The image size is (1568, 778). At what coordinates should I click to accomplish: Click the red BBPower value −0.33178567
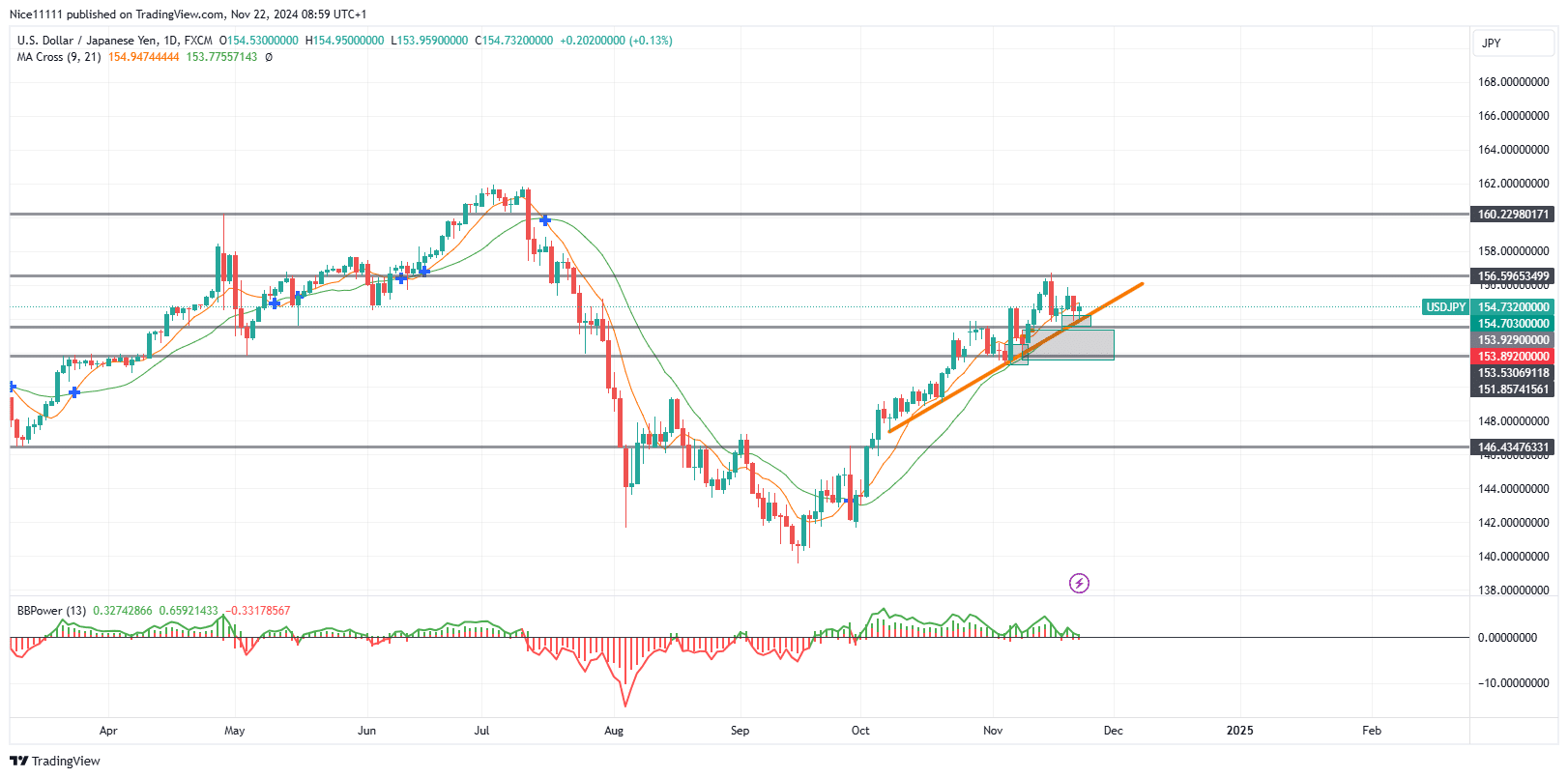[x=257, y=611]
